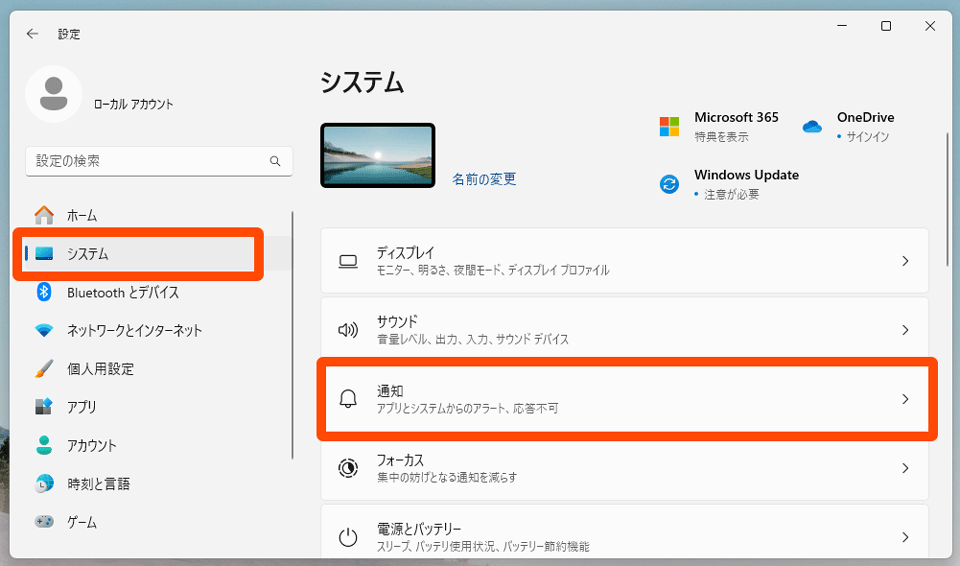Click the main pane vertical scrollbar
The width and height of the screenshot is (960, 566).
(948, 200)
